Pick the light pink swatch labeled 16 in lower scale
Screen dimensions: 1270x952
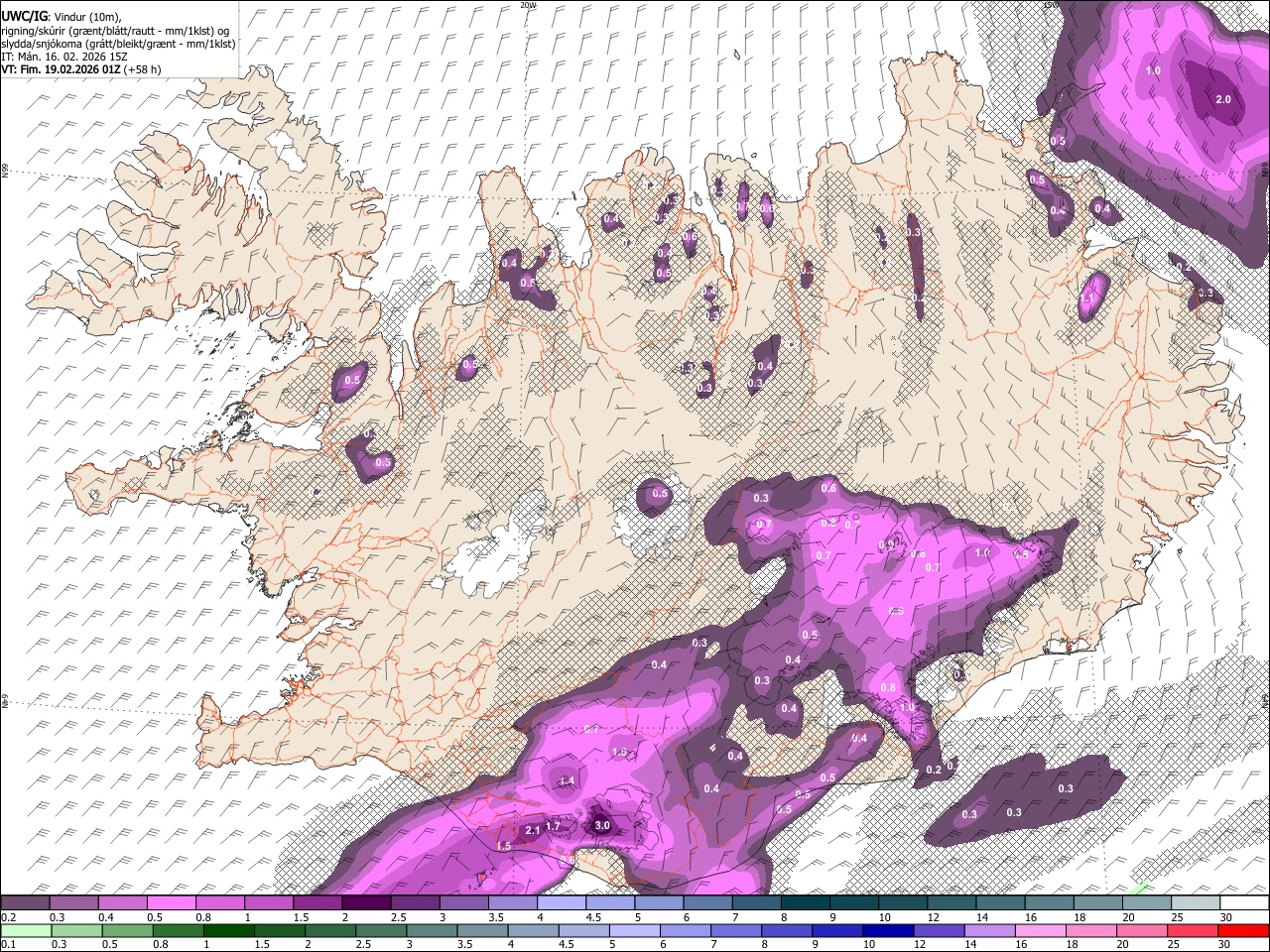pyautogui.click(x=1040, y=930)
